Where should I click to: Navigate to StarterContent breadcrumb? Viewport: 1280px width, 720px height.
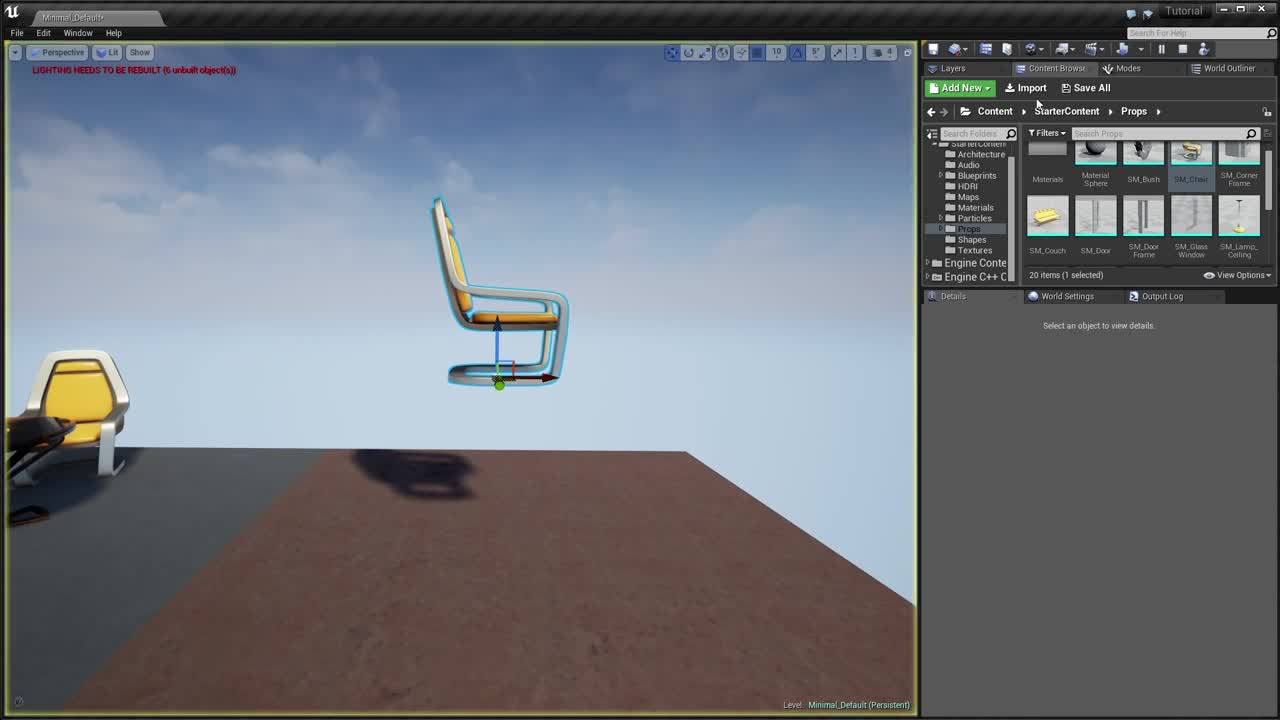coord(1066,111)
